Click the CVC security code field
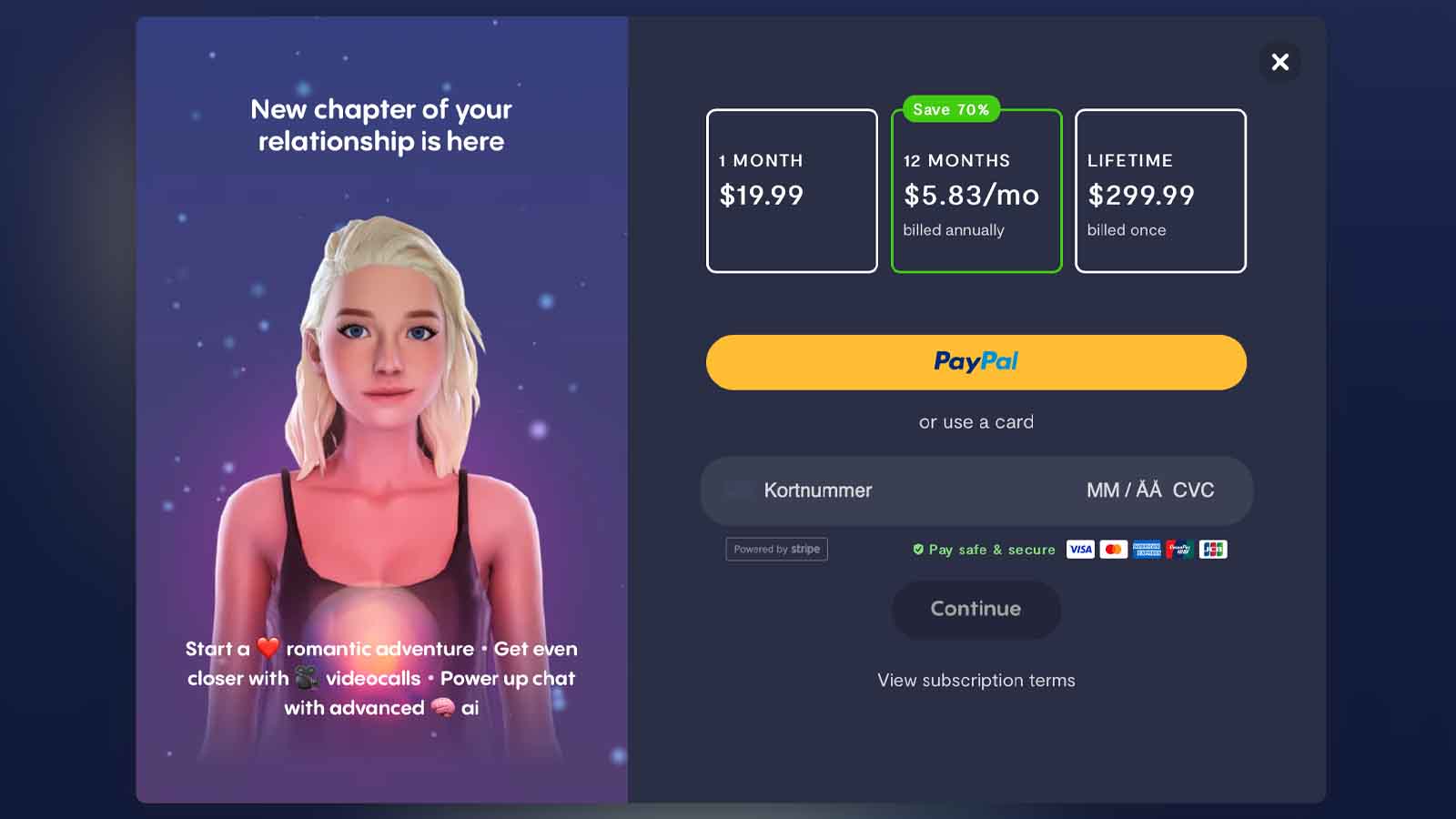 coord(1193,490)
